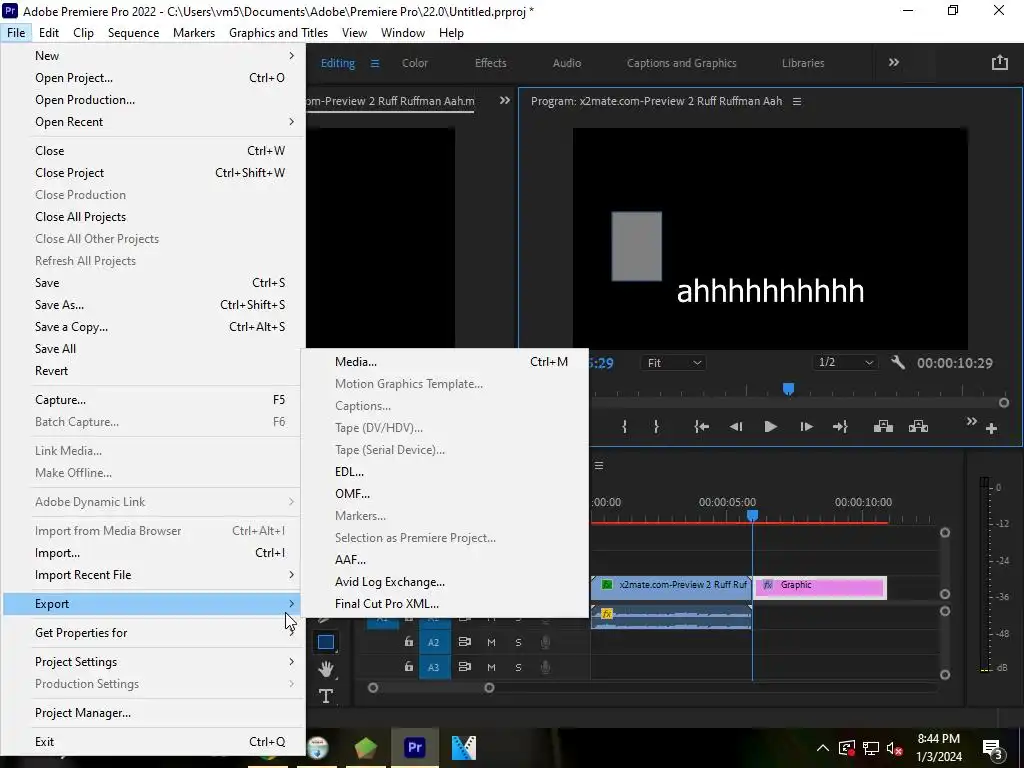The height and width of the screenshot is (768, 1024).
Task: Toggle A3 track targeting
Action: tap(434, 667)
